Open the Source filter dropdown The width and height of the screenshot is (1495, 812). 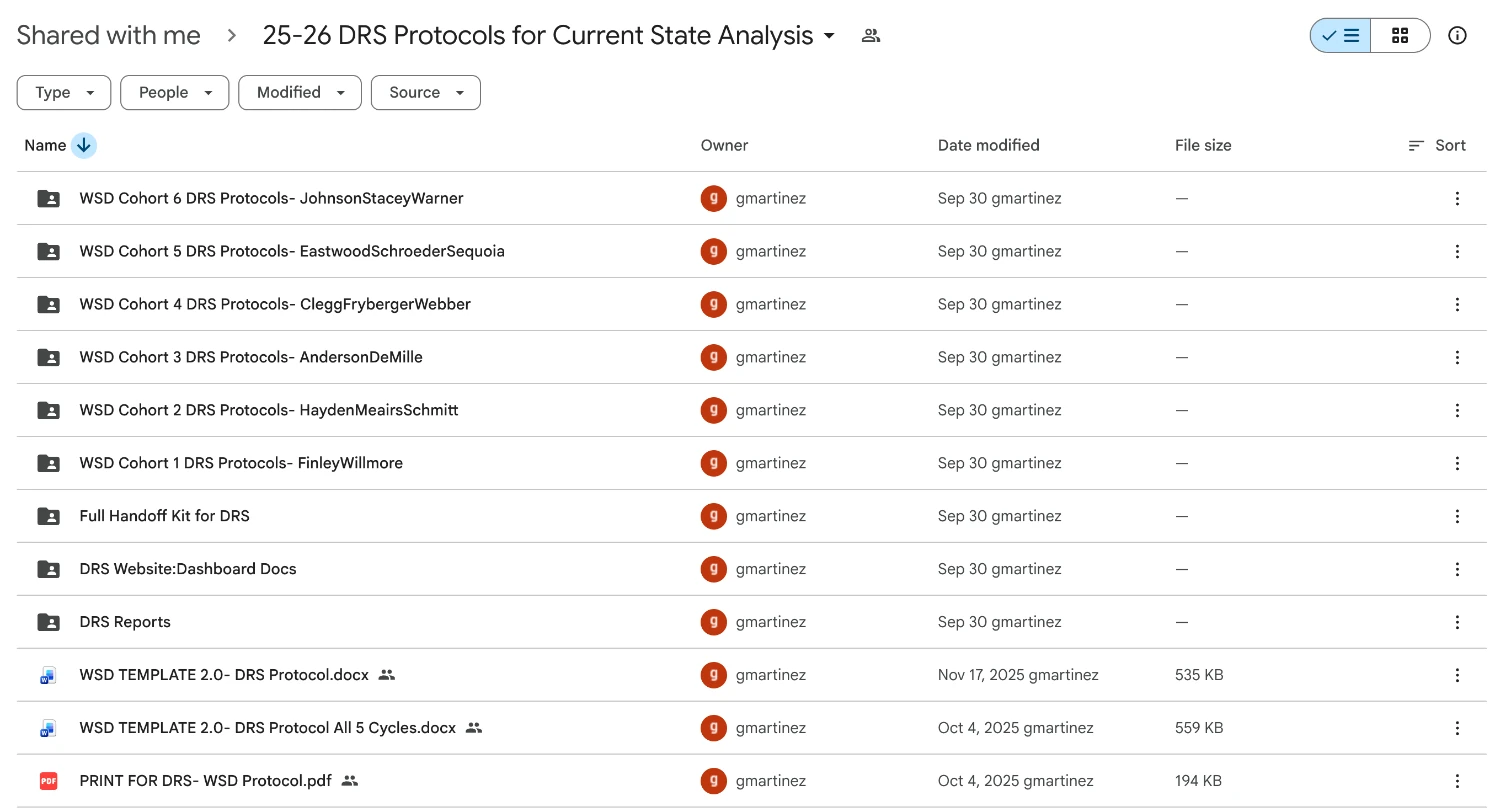pyautogui.click(x=426, y=92)
